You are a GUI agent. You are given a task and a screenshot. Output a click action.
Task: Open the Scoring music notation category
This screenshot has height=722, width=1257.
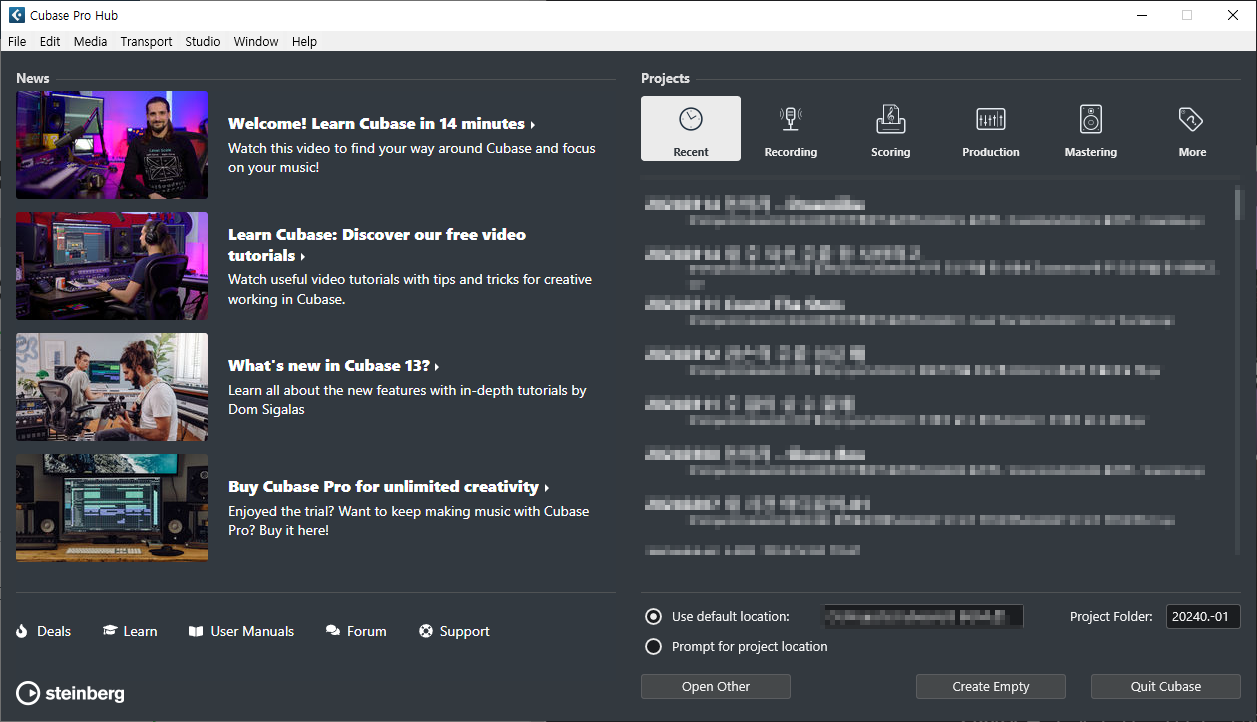point(891,129)
